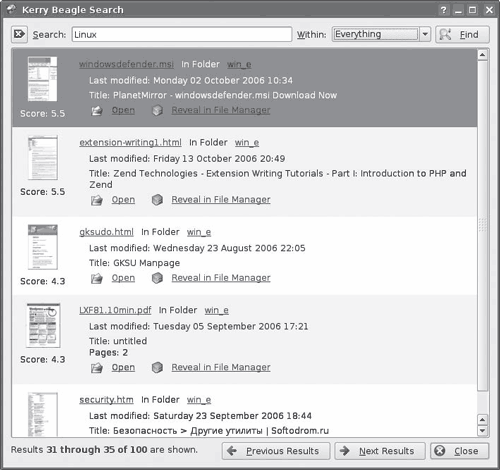The height and width of the screenshot is (470, 500).
Task: Click the Search text field containing Linux
Action: 182,34
